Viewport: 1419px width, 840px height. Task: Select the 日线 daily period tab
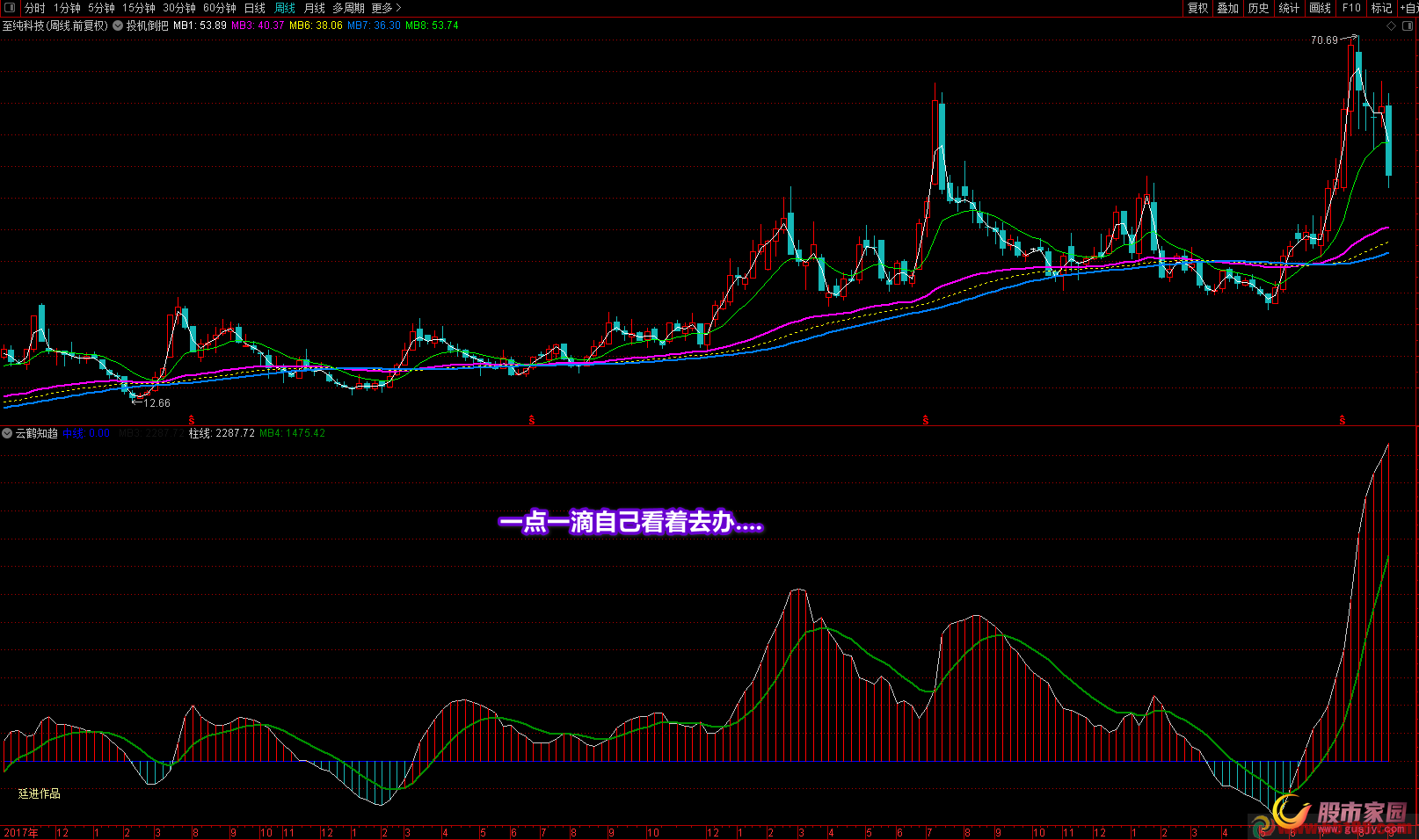click(x=254, y=8)
